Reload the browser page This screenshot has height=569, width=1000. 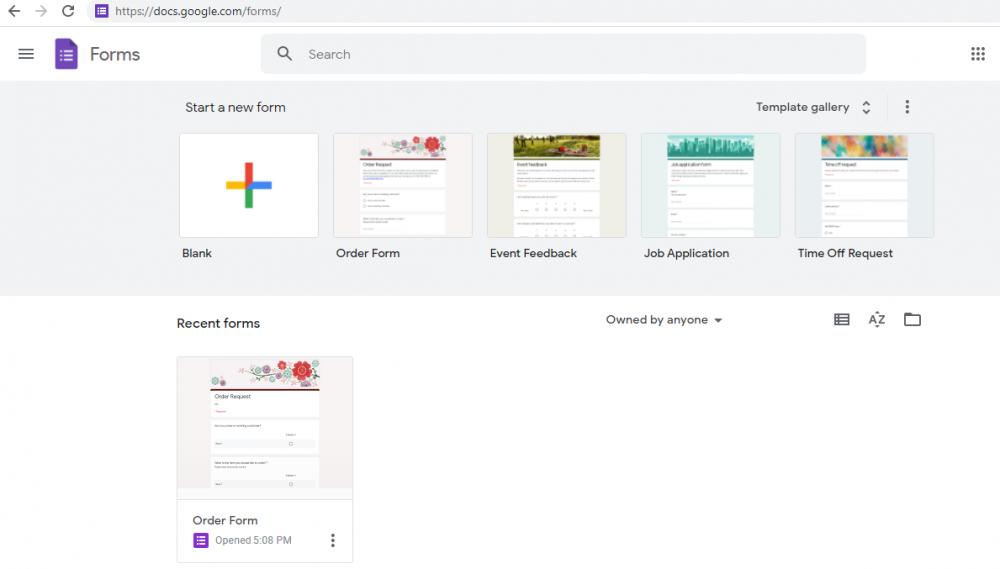point(68,11)
